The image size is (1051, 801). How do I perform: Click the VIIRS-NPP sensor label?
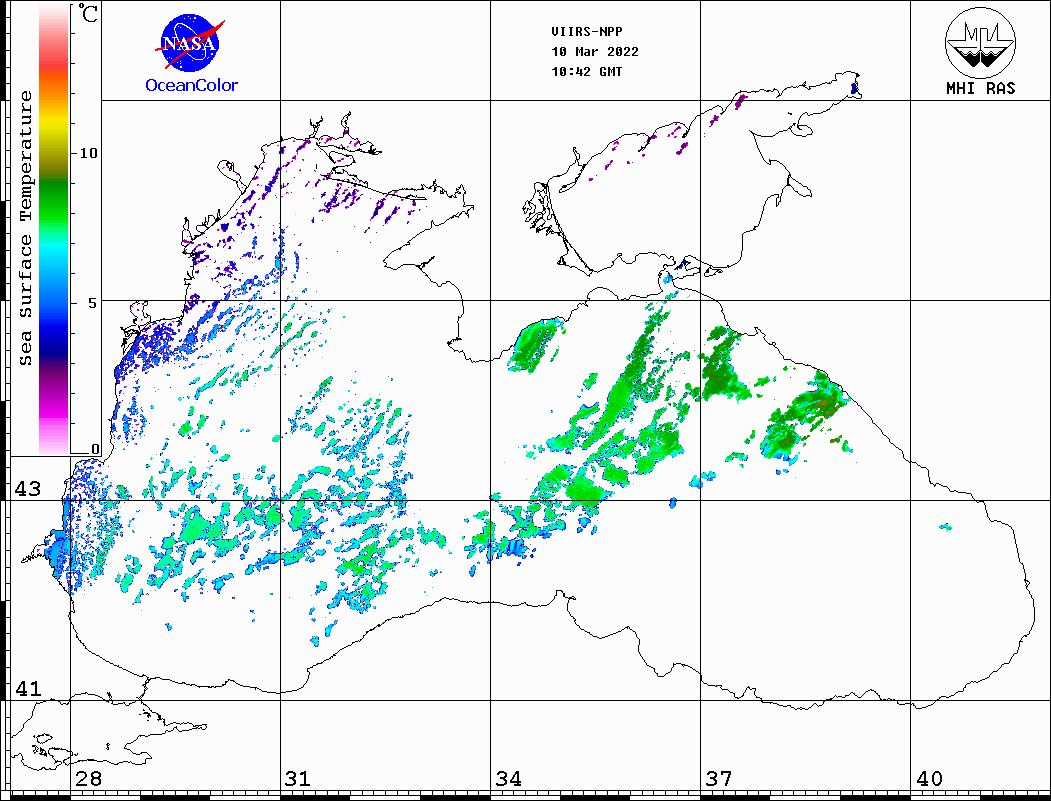586,32
